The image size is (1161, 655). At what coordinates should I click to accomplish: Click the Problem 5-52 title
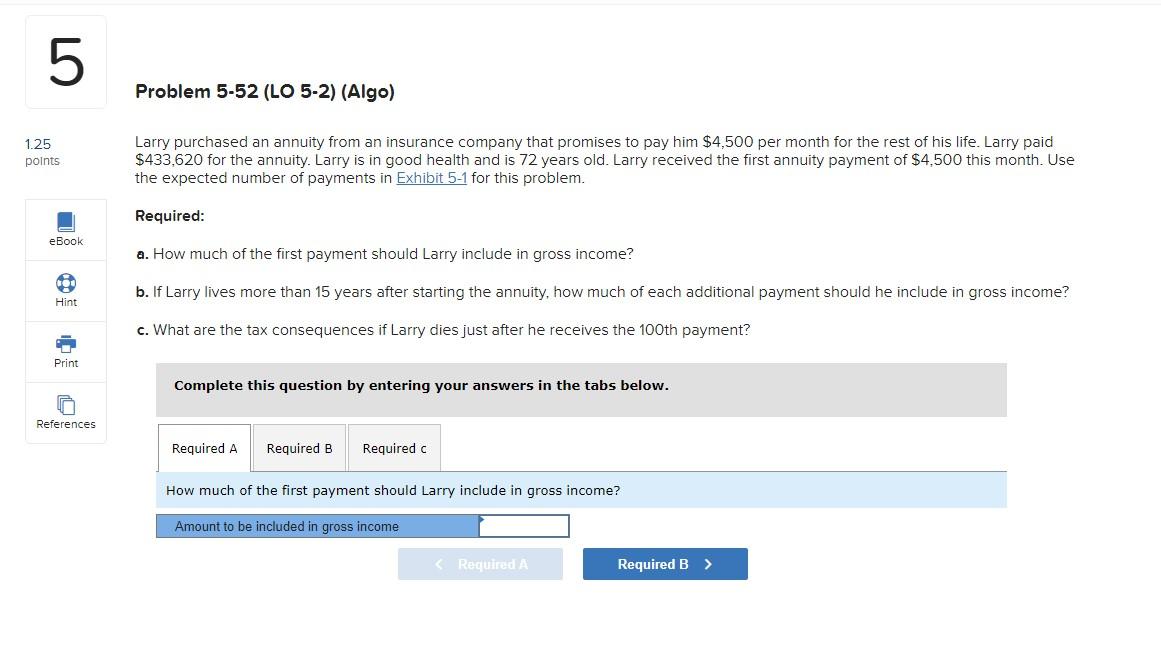(264, 91)
